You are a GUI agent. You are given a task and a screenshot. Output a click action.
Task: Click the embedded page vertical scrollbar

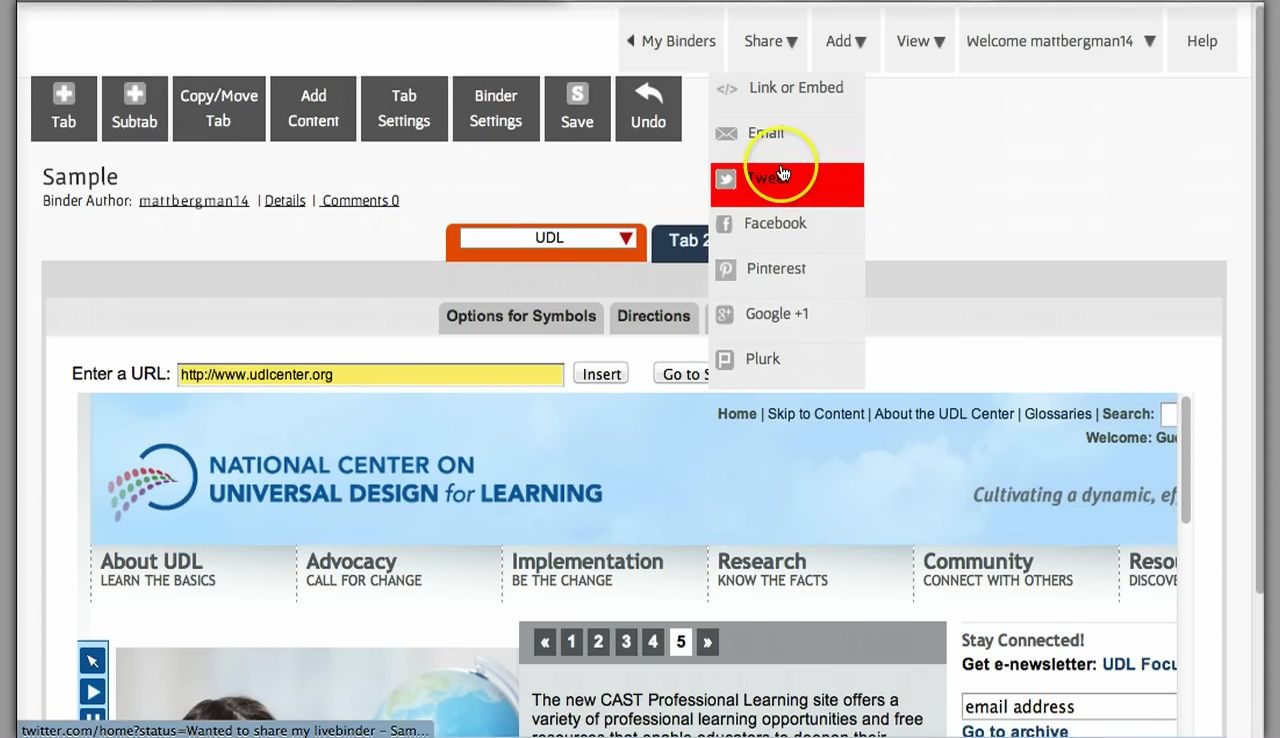(1186, 458)
